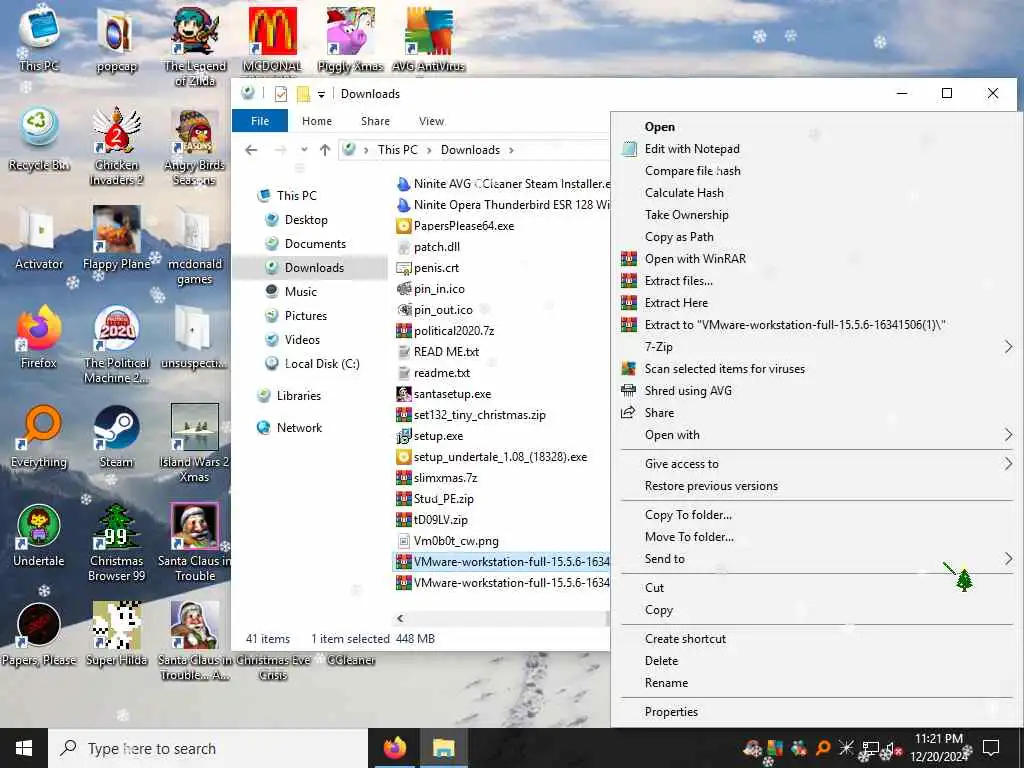Open the Recycle Bin icon
This screenshot has height=768, width=1024.
click(39, 138)
